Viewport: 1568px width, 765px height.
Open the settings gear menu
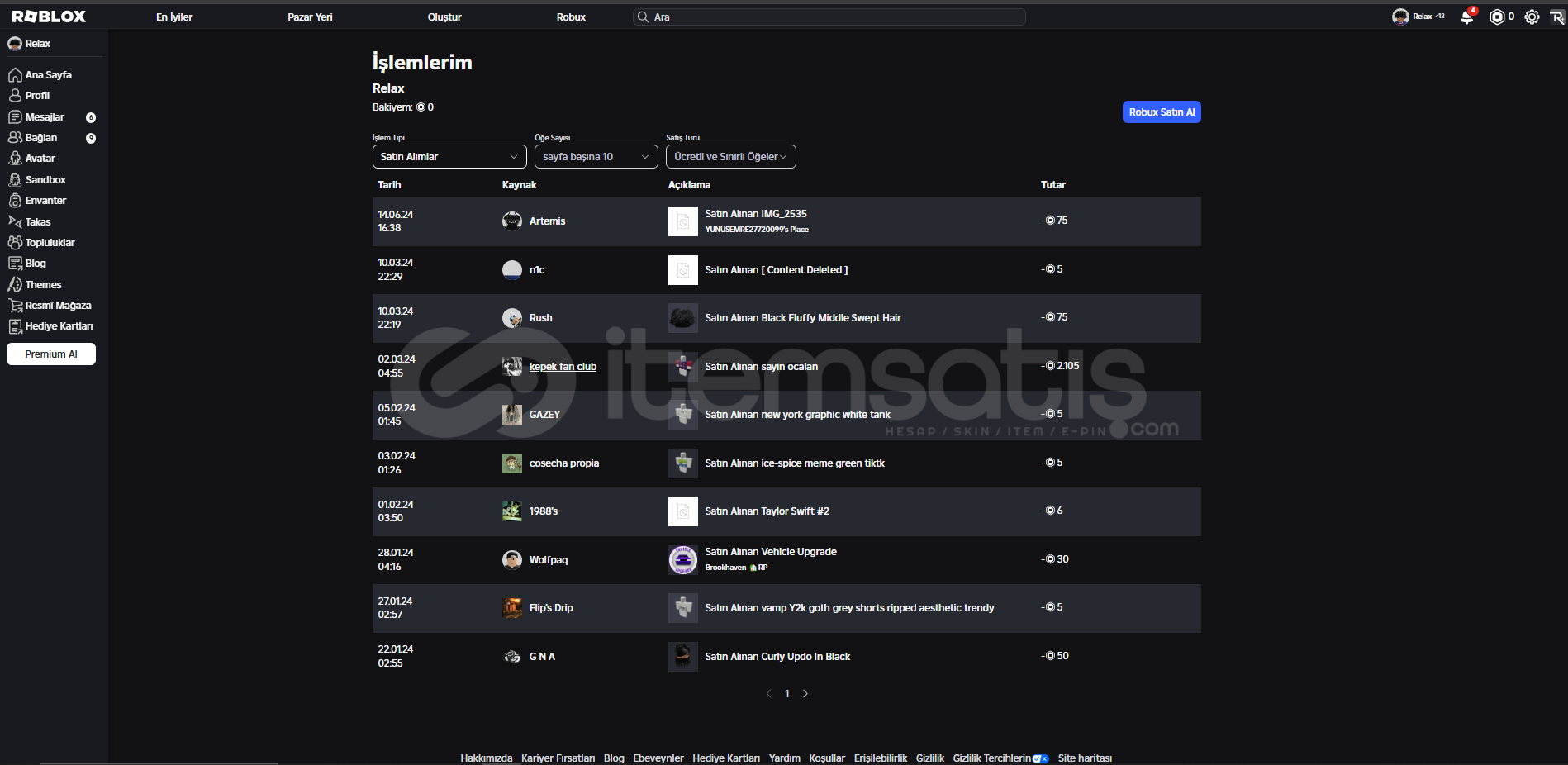[1532, 17]
